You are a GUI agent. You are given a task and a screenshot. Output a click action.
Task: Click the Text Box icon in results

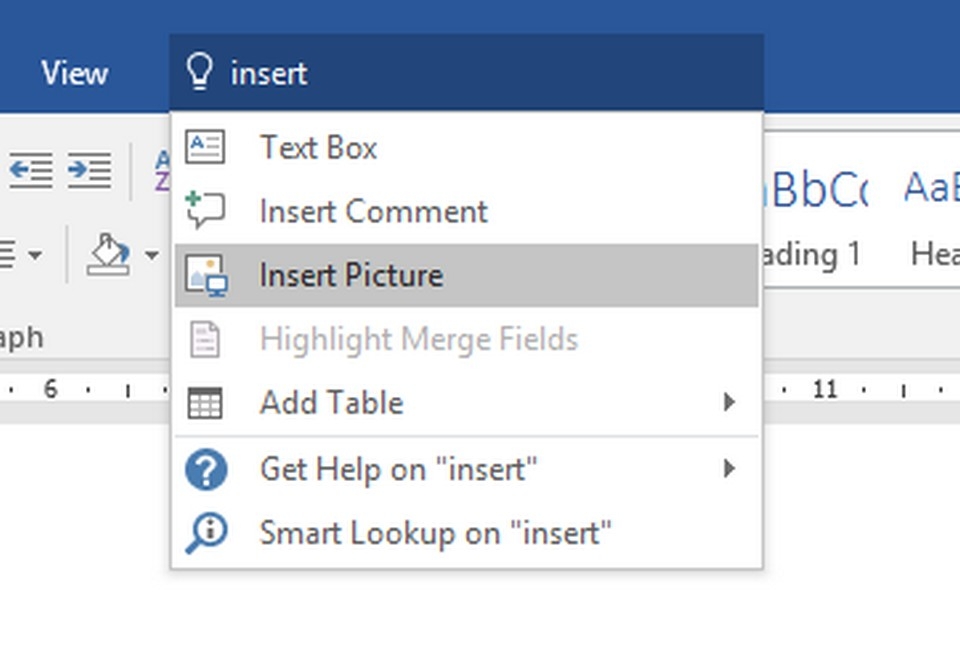(x=206, y=147)
